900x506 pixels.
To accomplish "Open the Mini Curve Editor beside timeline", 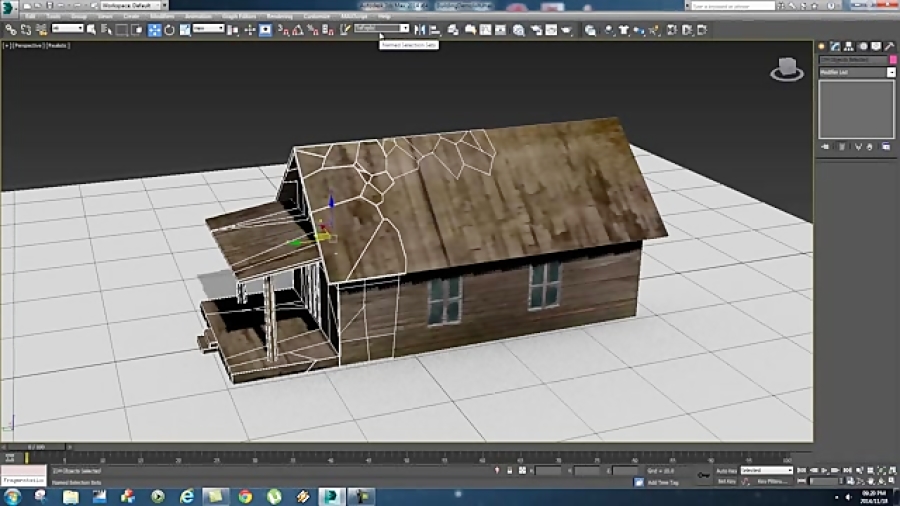I will 10,457.
